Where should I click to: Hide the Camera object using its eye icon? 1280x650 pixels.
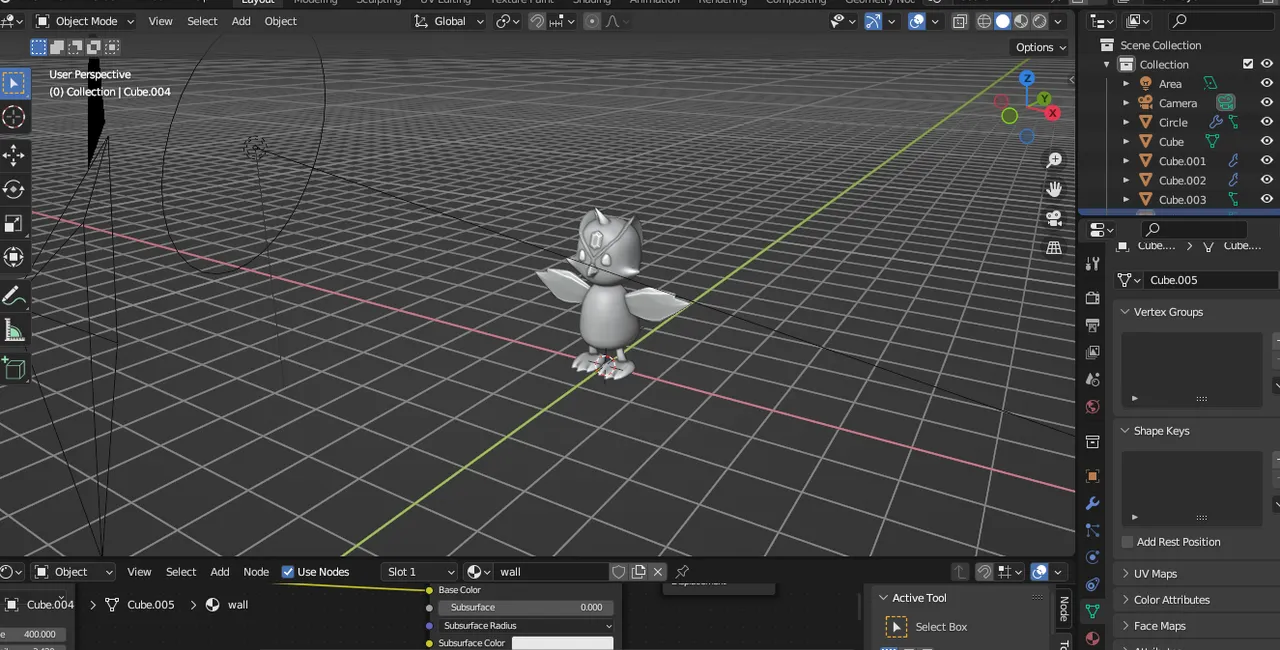tap(1266, 103)
